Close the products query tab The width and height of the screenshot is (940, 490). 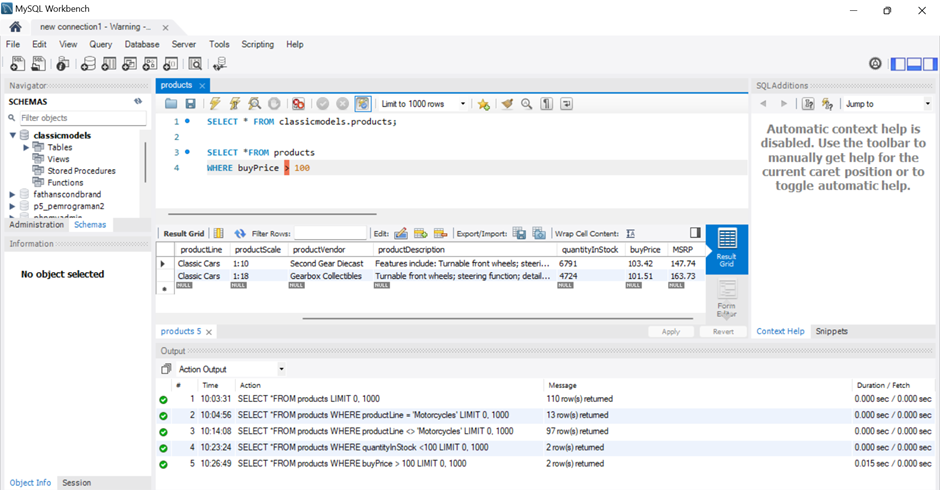[x=202, y=86]
